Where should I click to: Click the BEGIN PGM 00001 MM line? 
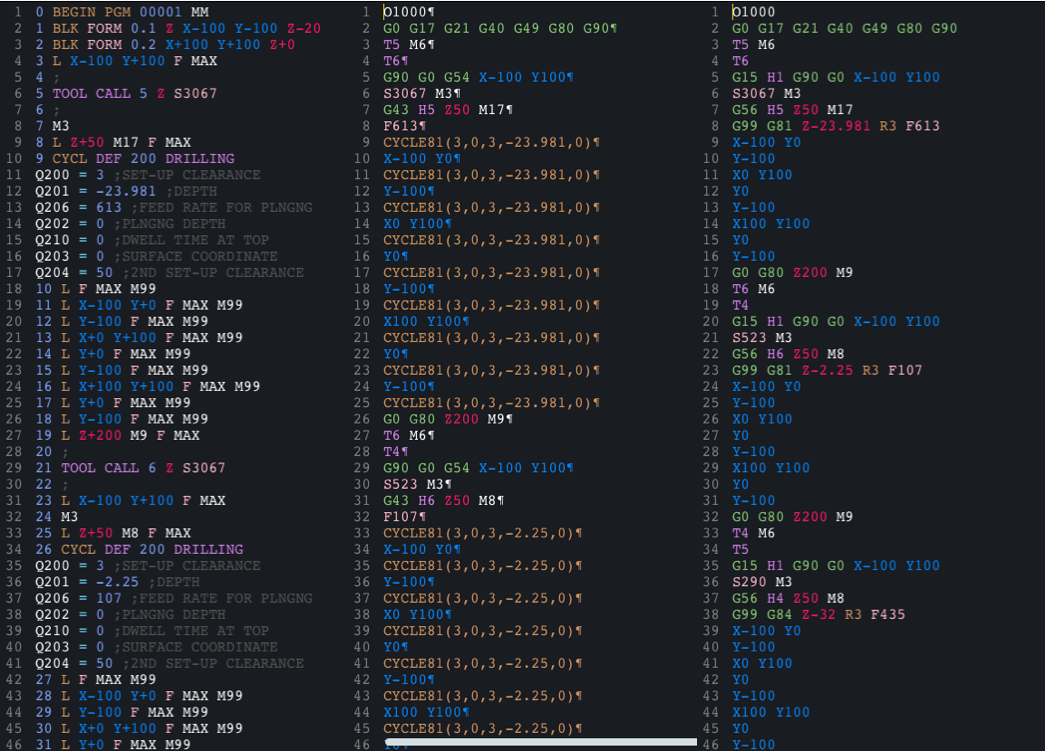pos(130,12)
